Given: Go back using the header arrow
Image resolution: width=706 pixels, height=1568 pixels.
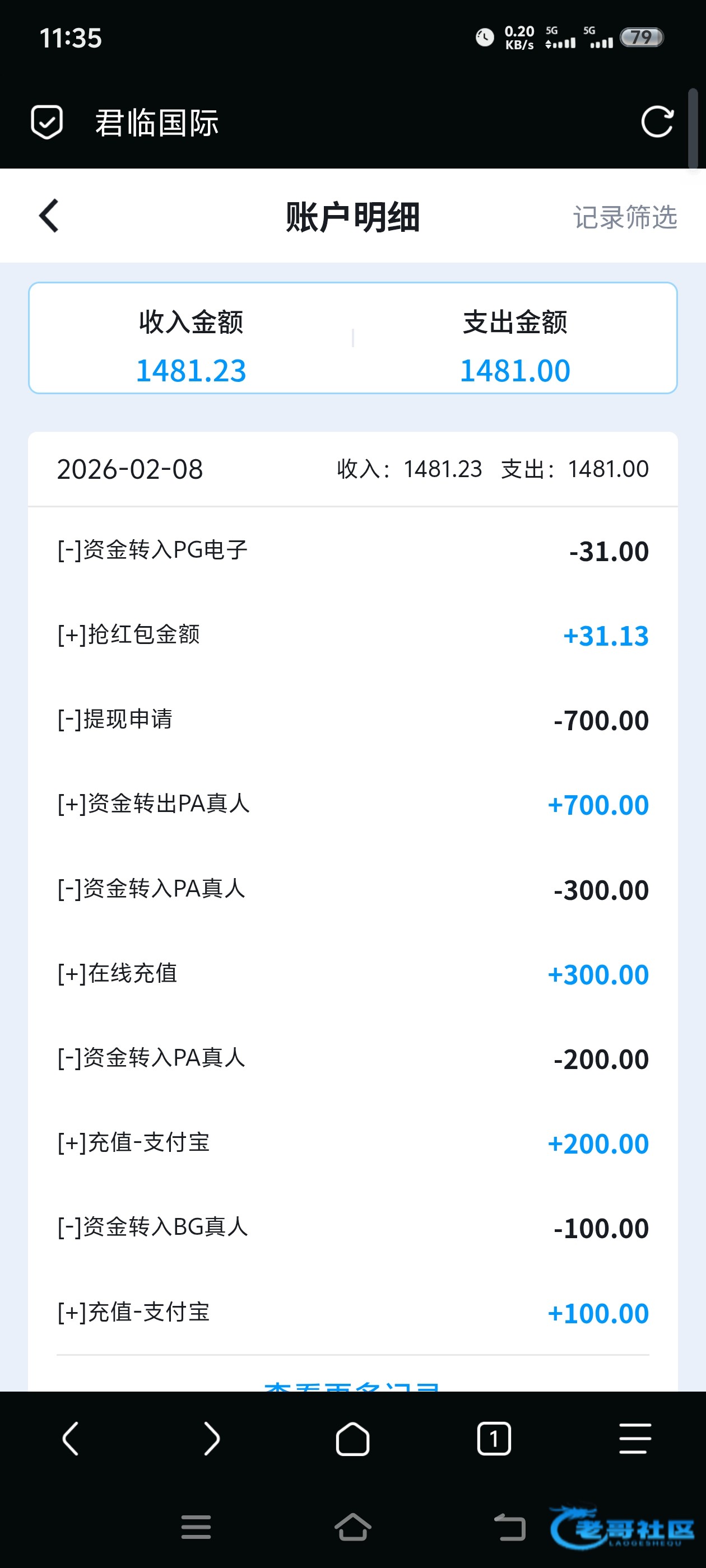Looking at the screenshot, I should point(49,216).
